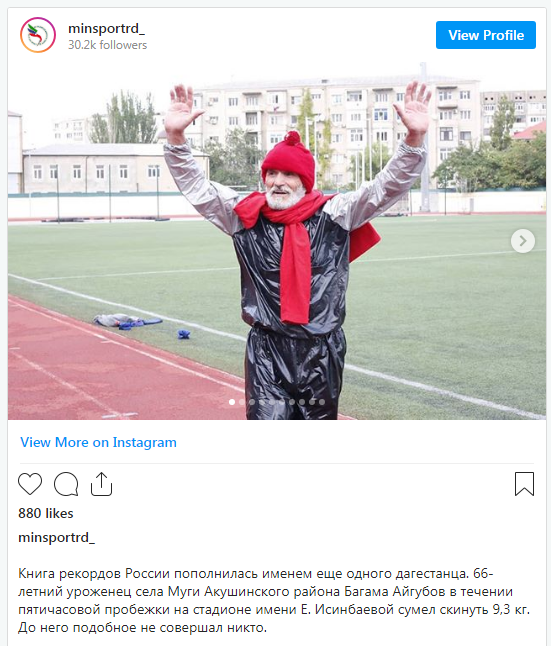Advance carousel with right arrow

[x=523, y=241]
